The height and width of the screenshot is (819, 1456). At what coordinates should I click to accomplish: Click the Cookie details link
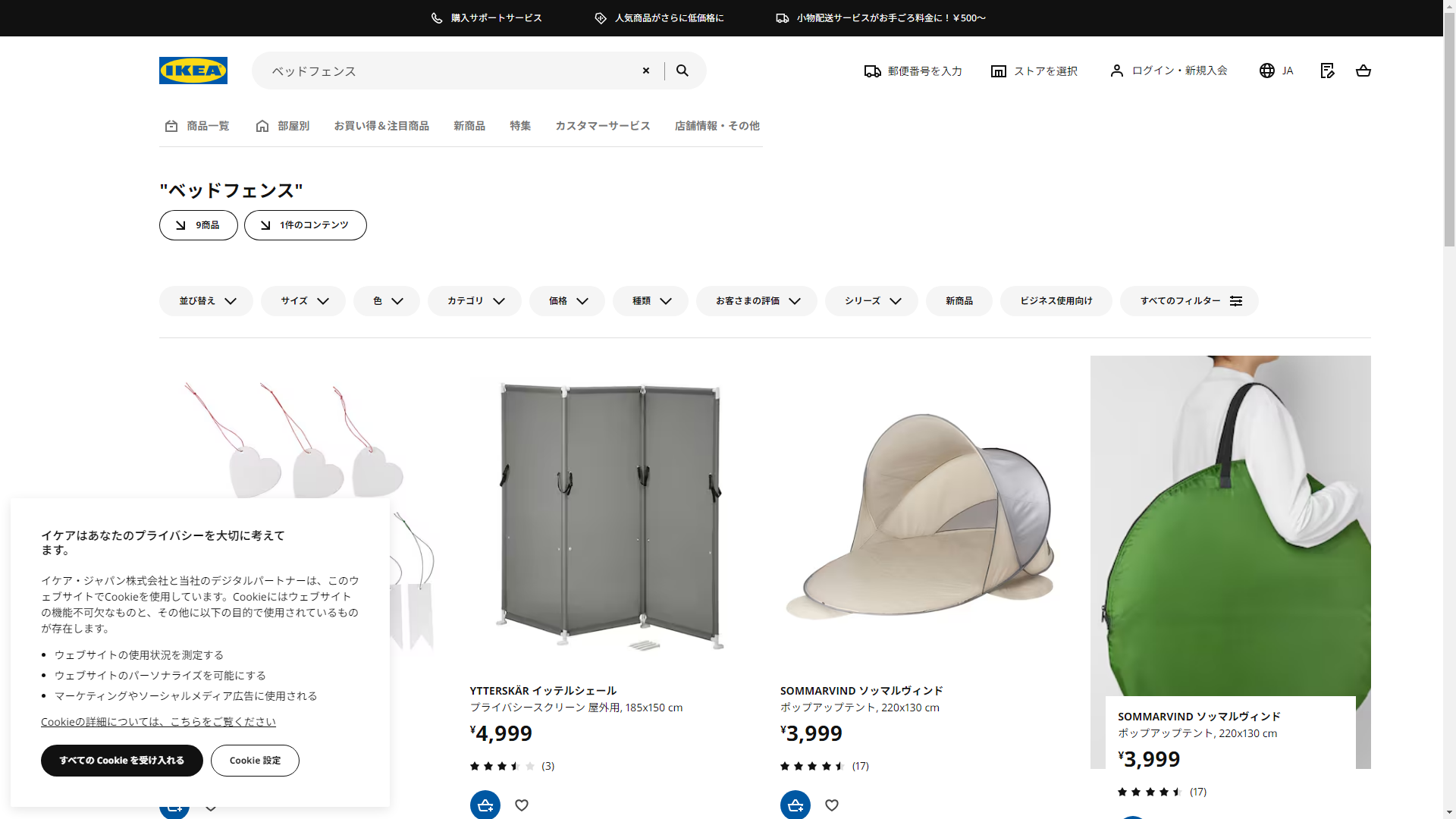pos(158,722)
